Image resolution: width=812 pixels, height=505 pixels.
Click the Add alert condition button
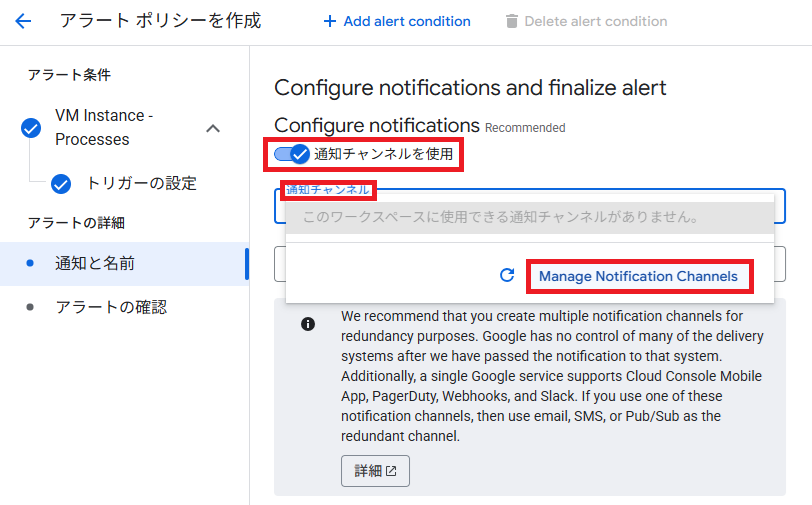397,21
